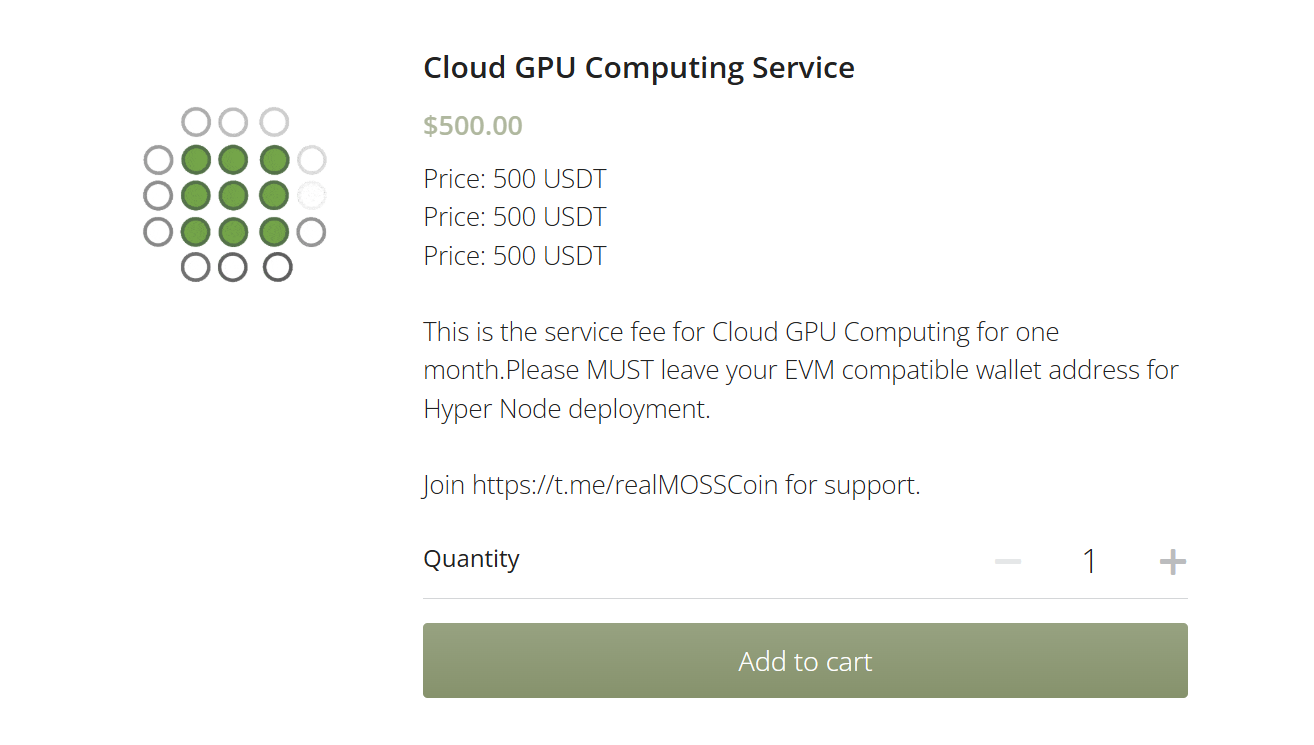Click the words 'for support'
The image size is (1314, 745).
(852, 485)
